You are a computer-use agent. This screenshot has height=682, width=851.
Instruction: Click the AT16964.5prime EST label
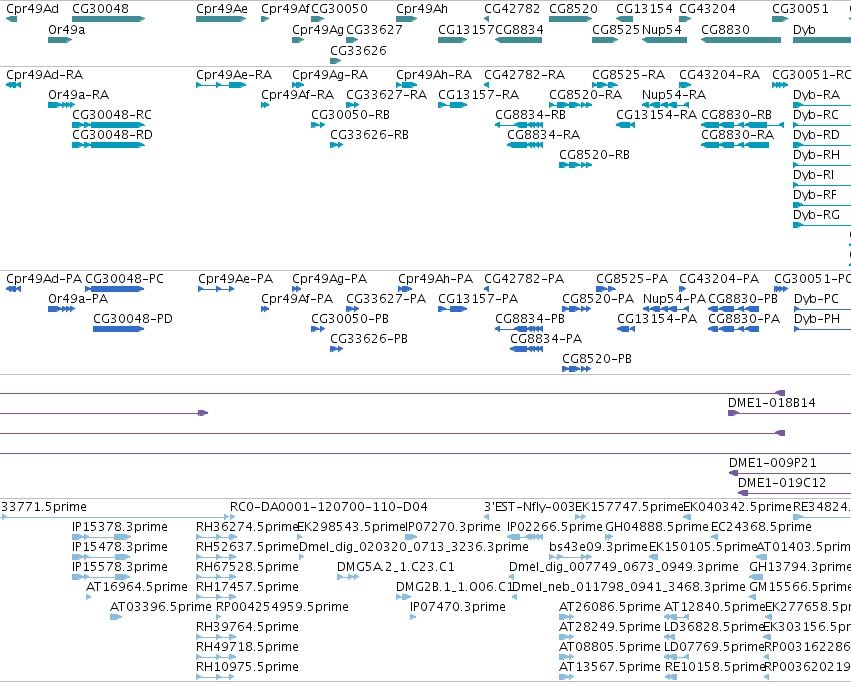click(x=136, y=587)
